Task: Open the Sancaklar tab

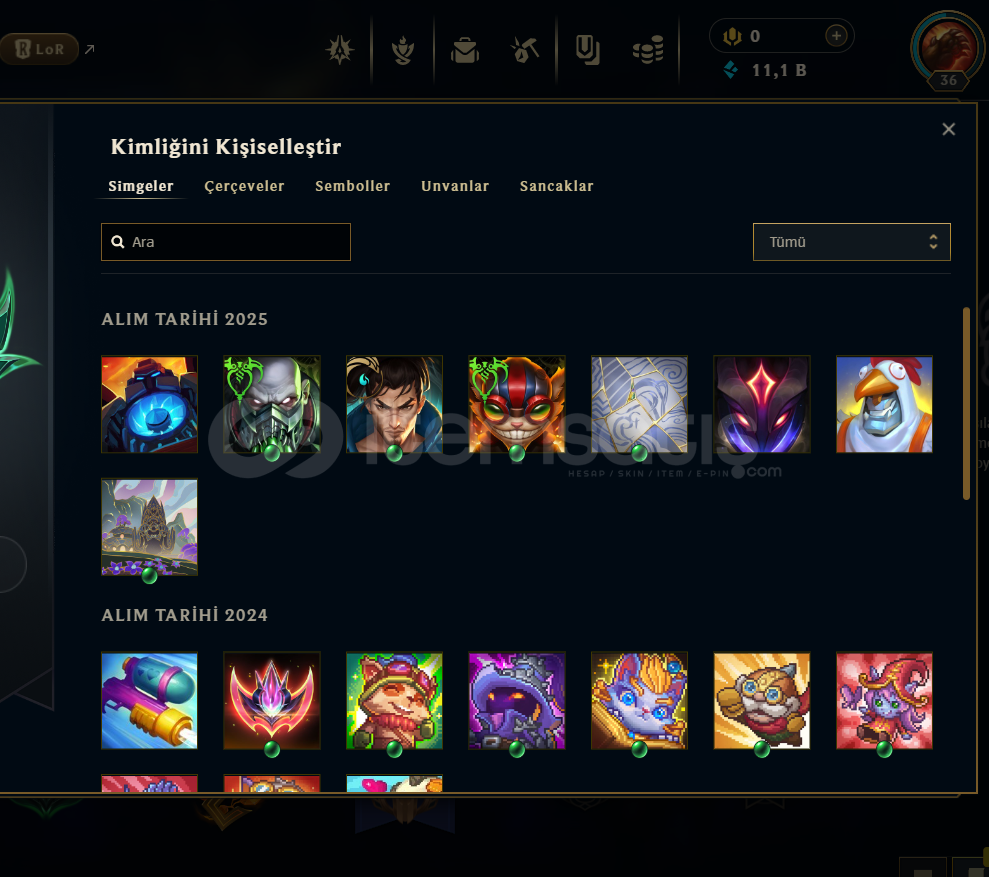Action: coord(556,186)
